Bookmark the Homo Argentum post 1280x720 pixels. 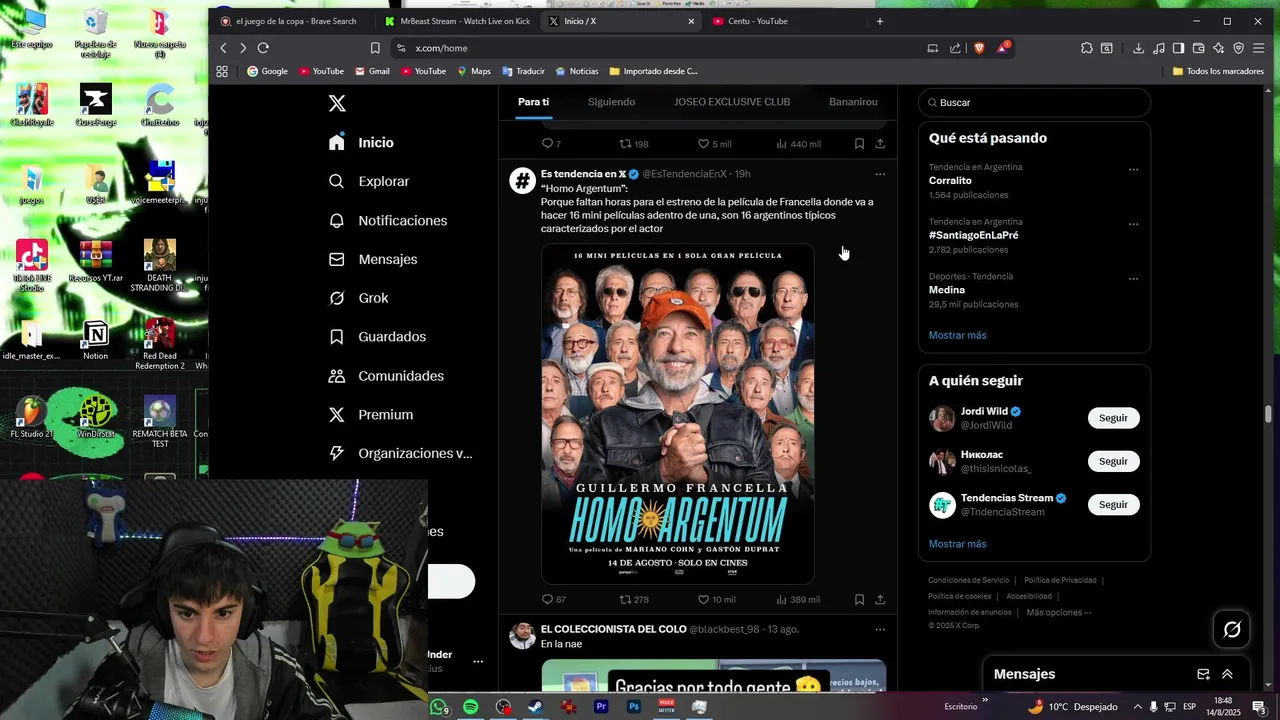[x=859, y=600]
